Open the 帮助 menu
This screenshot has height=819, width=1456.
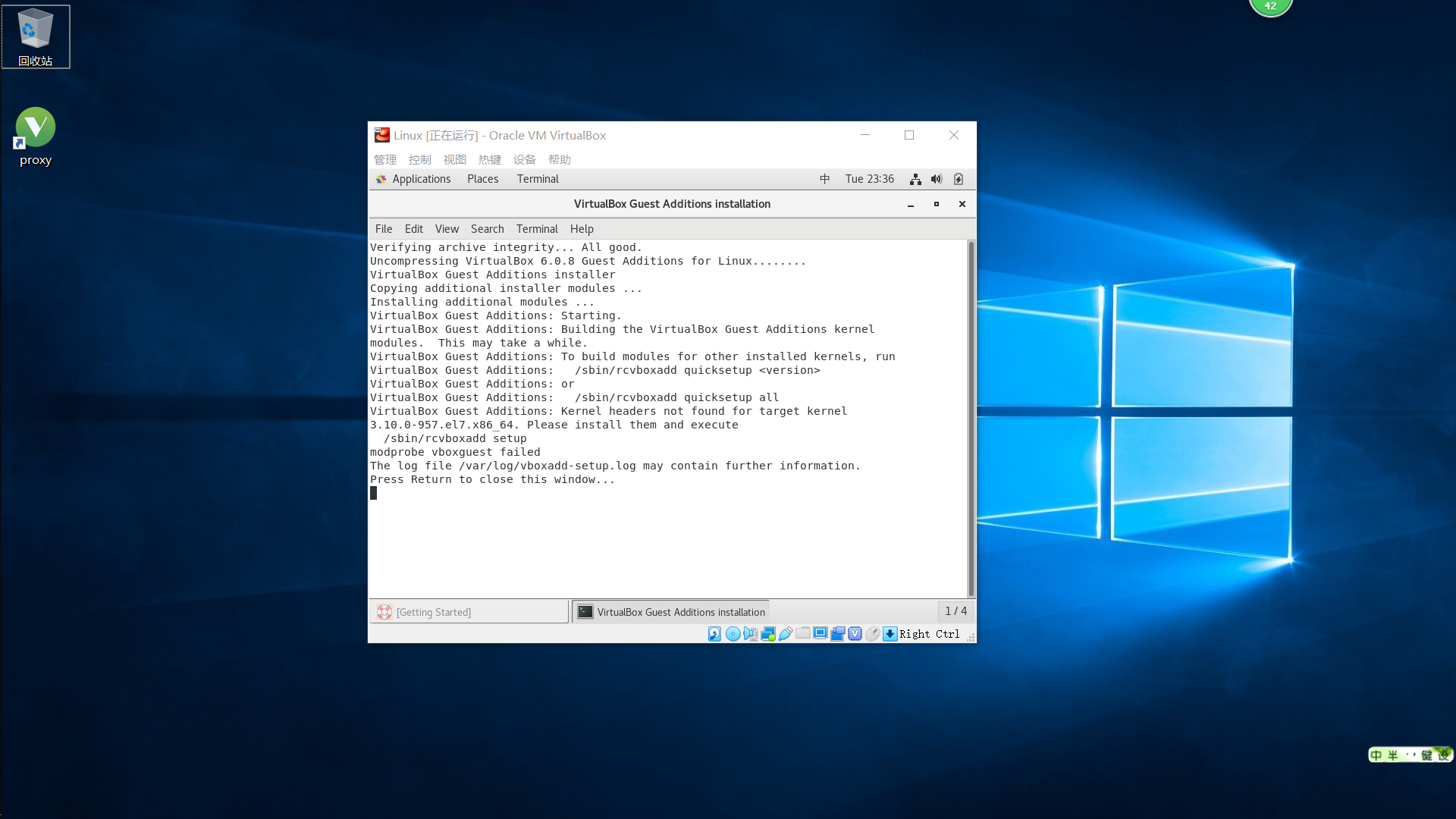pyautogui.click(x=560, y=159)
